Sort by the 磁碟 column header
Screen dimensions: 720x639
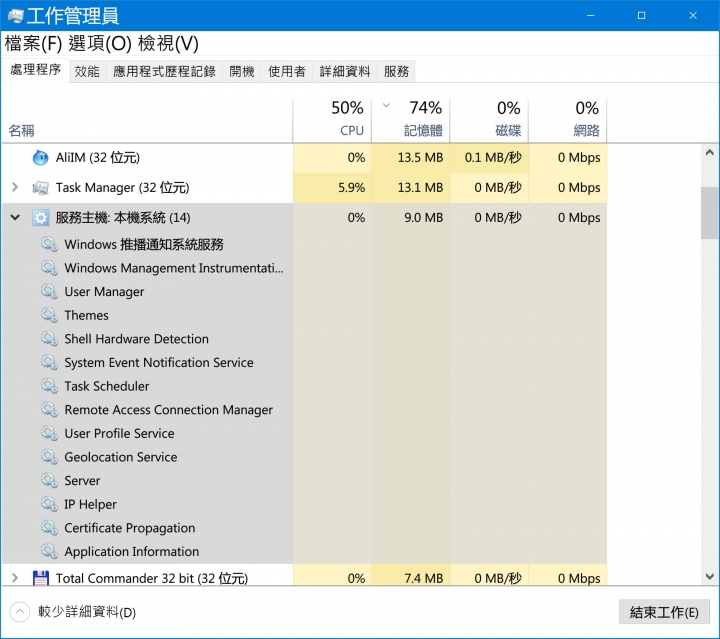[489, 120]
